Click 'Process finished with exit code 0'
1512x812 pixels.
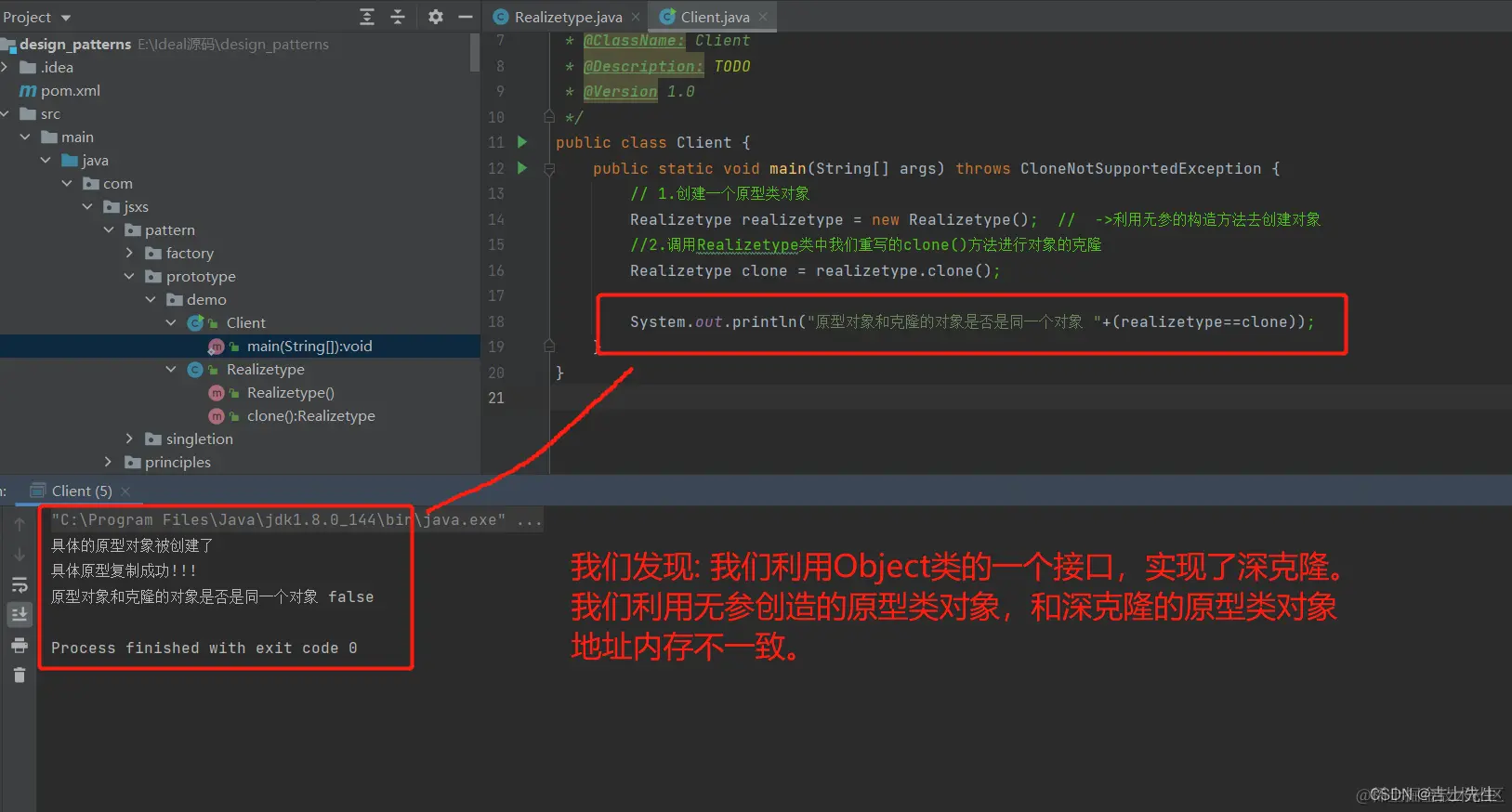coord(204,648)
